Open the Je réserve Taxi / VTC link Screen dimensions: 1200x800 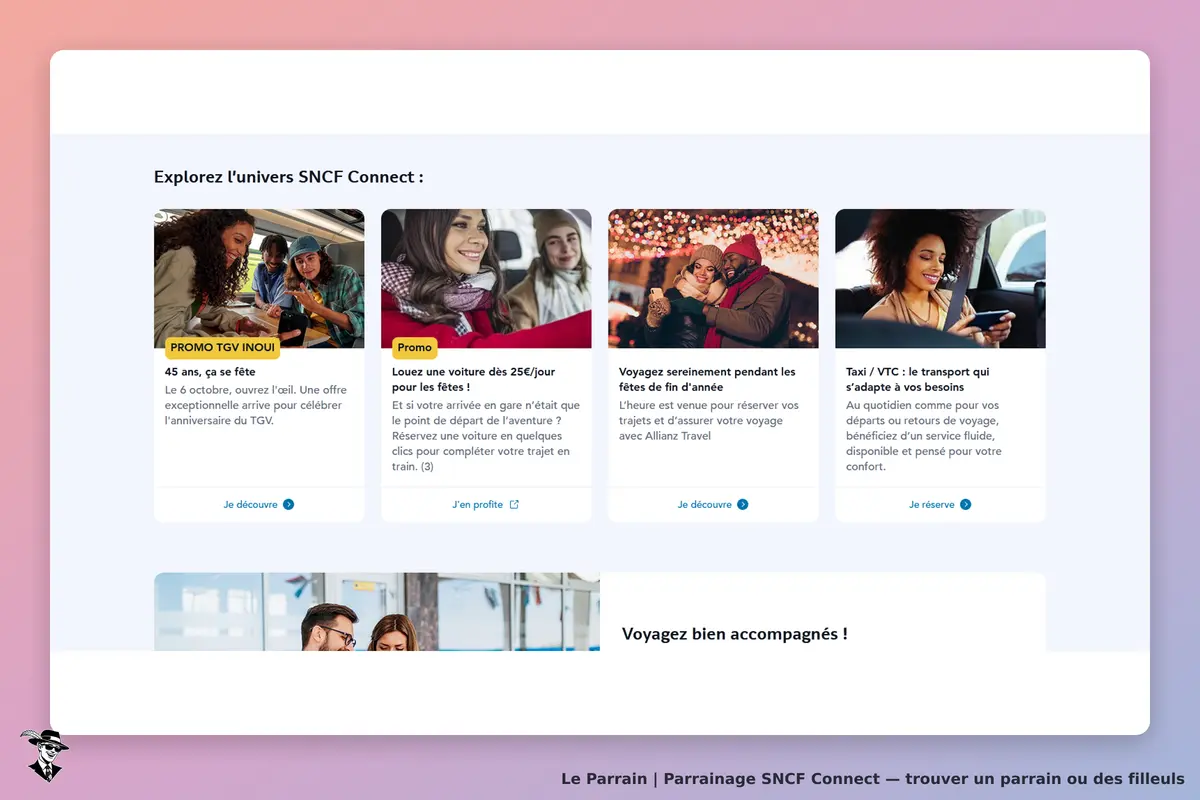pos(940,505)
